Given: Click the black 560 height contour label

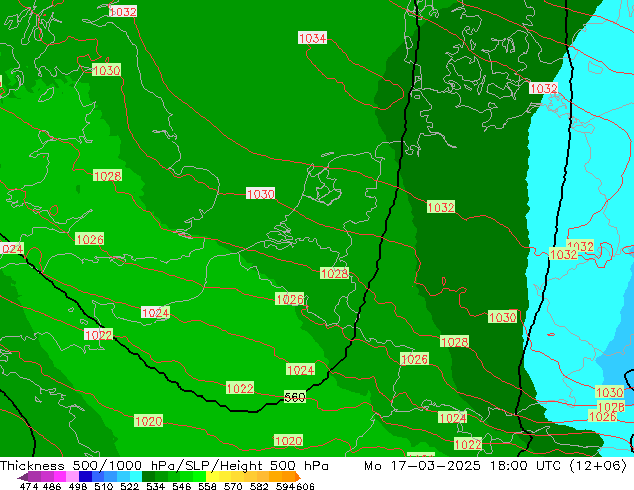Looking at the screenshot, I should pos(295,397).
